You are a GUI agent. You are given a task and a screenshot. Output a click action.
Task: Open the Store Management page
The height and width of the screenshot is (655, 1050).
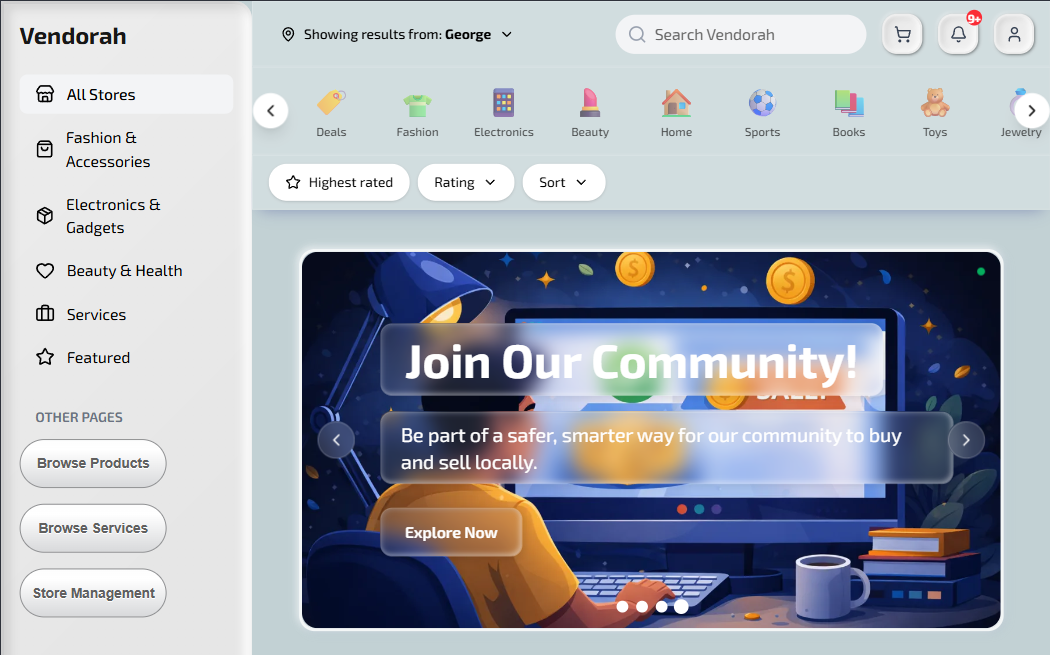click(93, 593)
